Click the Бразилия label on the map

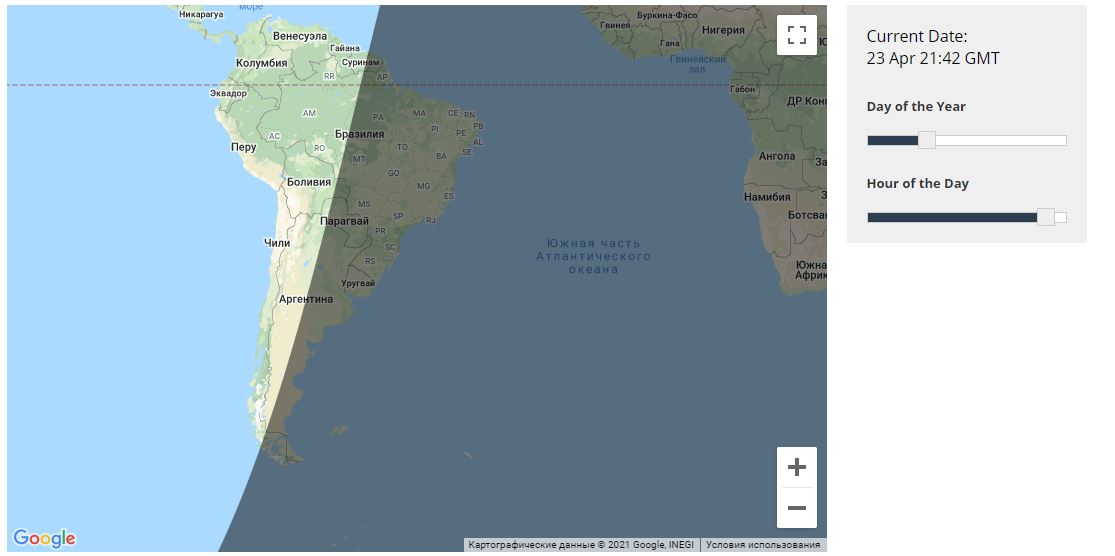(359, 134)
